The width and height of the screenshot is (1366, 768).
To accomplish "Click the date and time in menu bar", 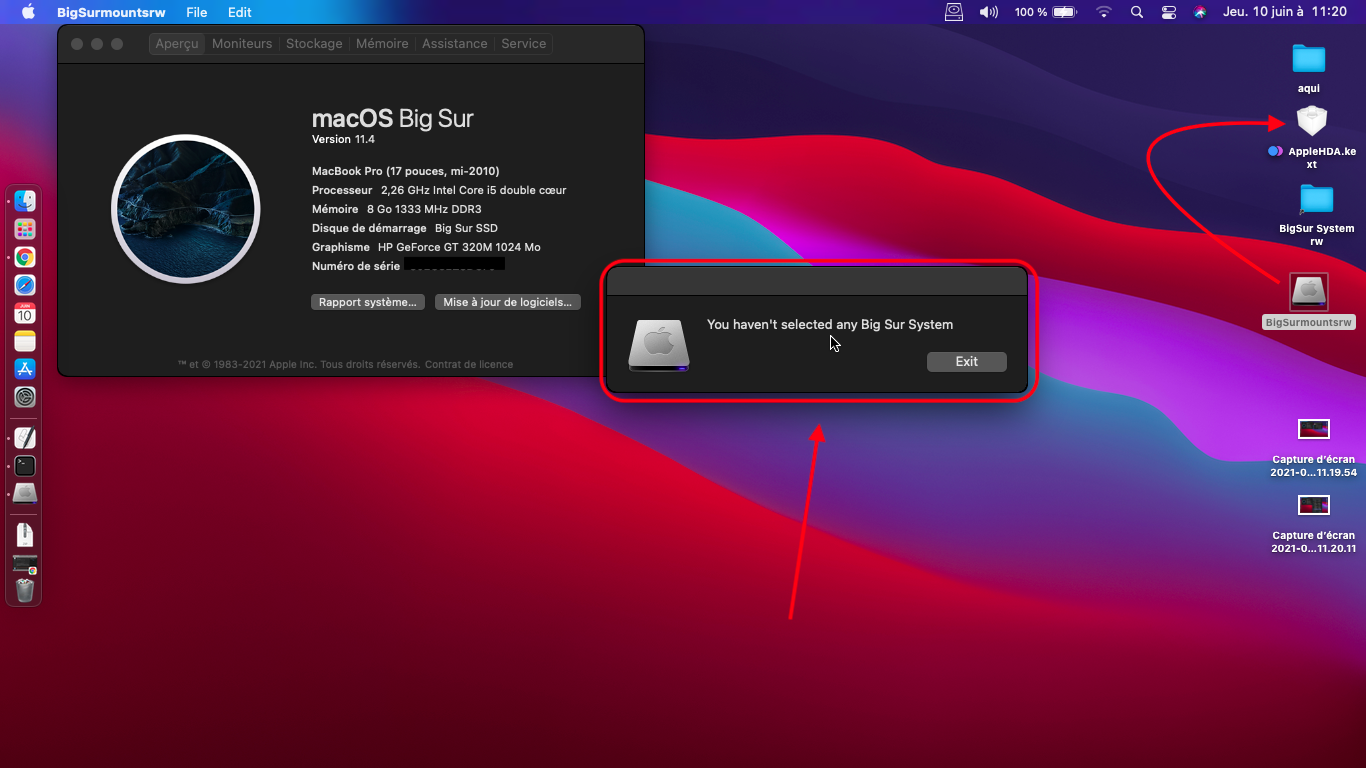I will tap(1285, 12).
